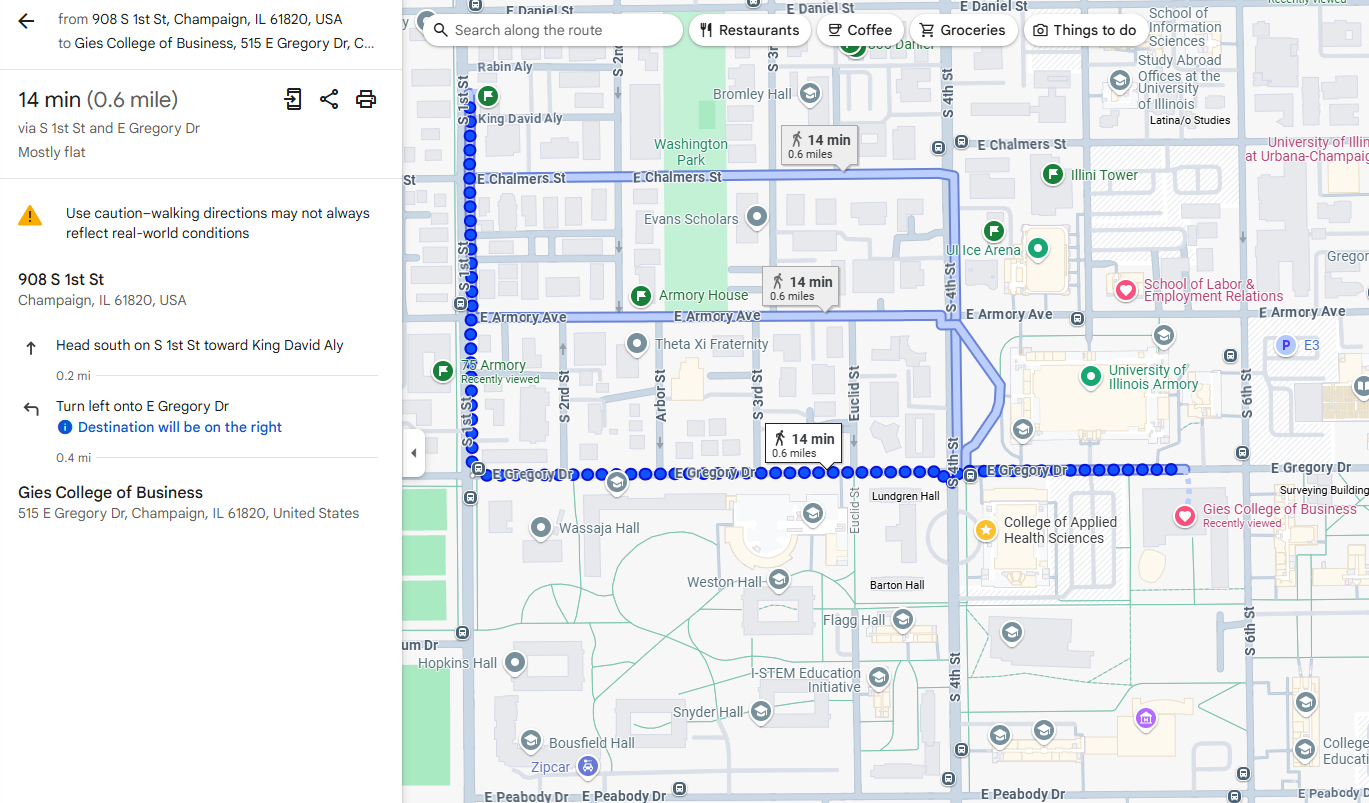Expand the Head south on S 1st St step
Screen dimensions: 1369x803
click(199, 346)
